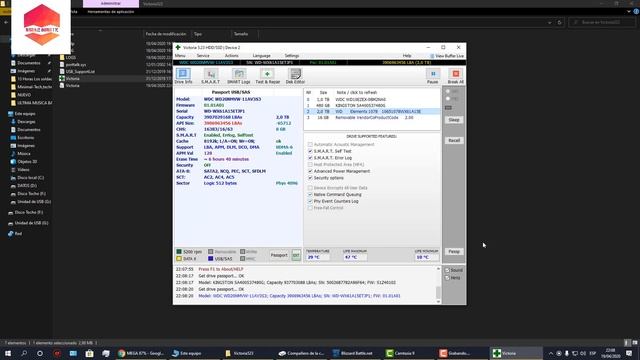
Task: Open Disco local (C:) in Explorer sidebar
Action: [x=31, y=178]
